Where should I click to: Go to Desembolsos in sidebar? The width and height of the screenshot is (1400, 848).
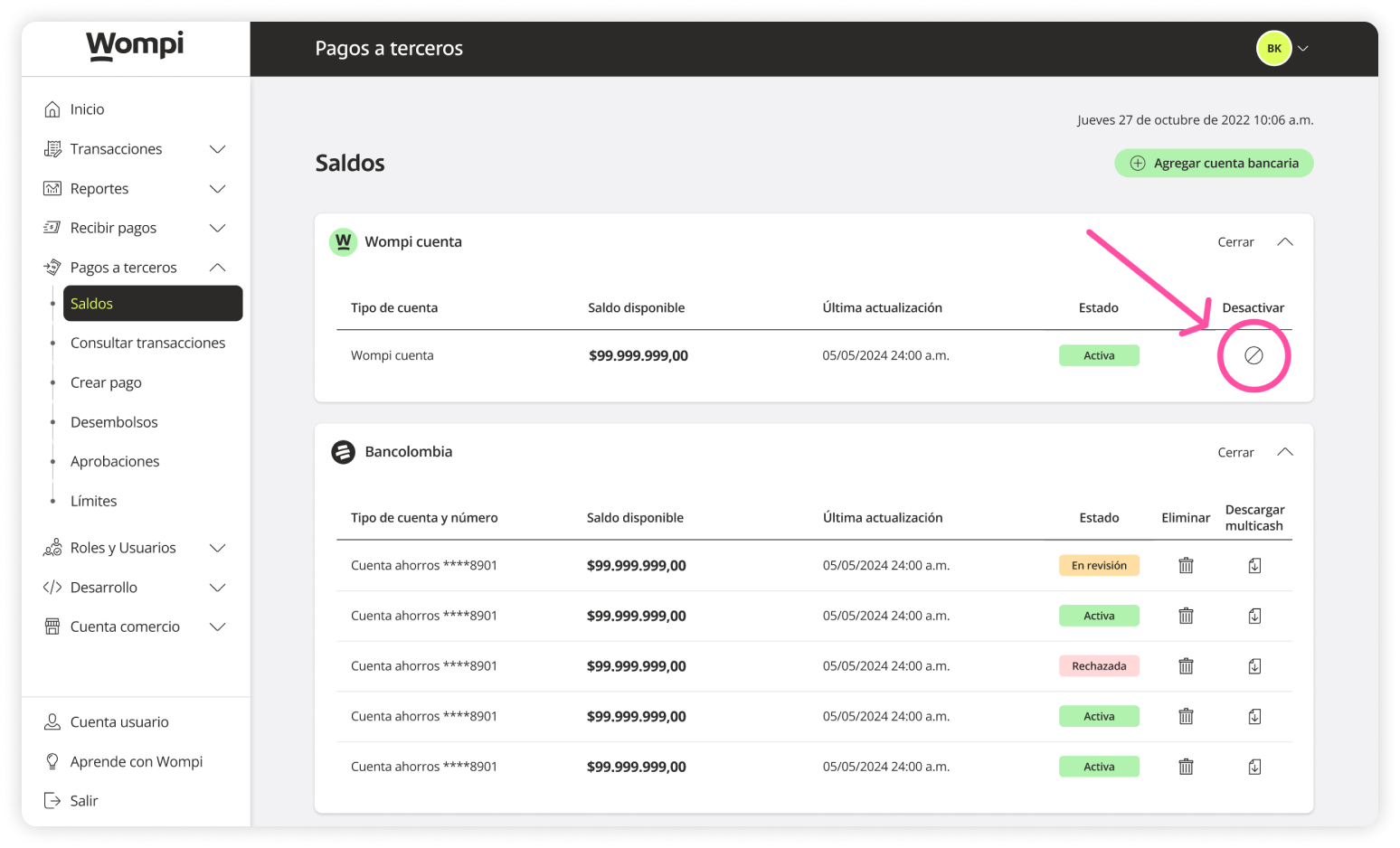(x=114, y=422)
